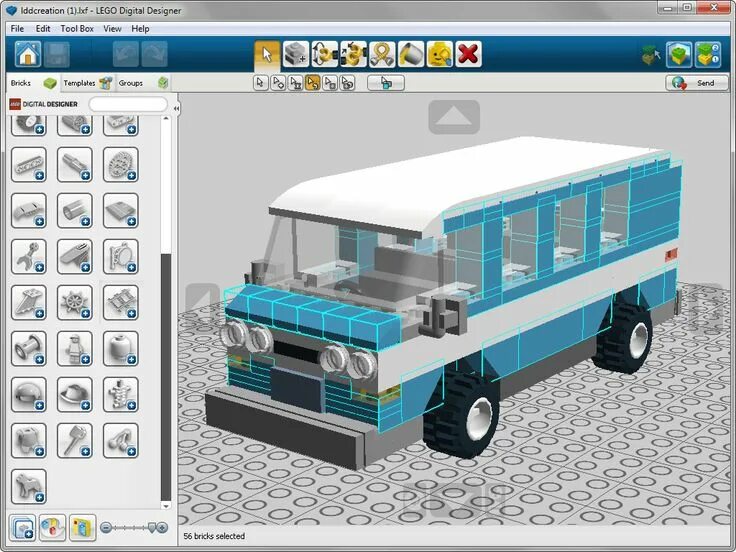The width and height of the screenshot is (736, 552).
Task: Select the Paint bucket tool
Action: (x=411, y=54)
